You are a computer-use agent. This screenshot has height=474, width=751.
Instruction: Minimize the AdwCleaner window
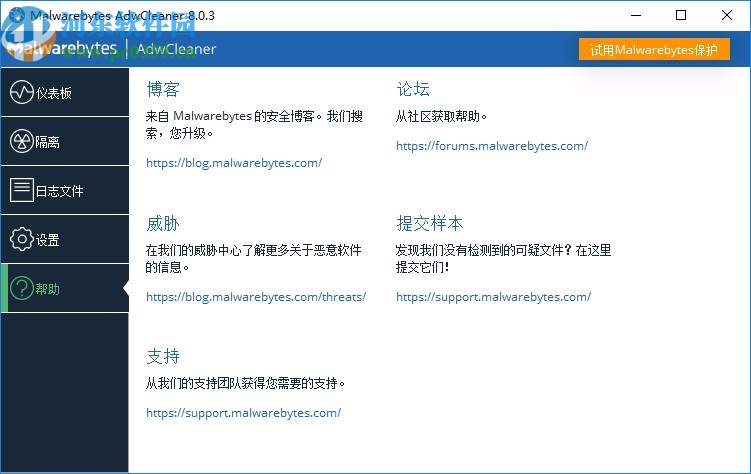(636, 15)
